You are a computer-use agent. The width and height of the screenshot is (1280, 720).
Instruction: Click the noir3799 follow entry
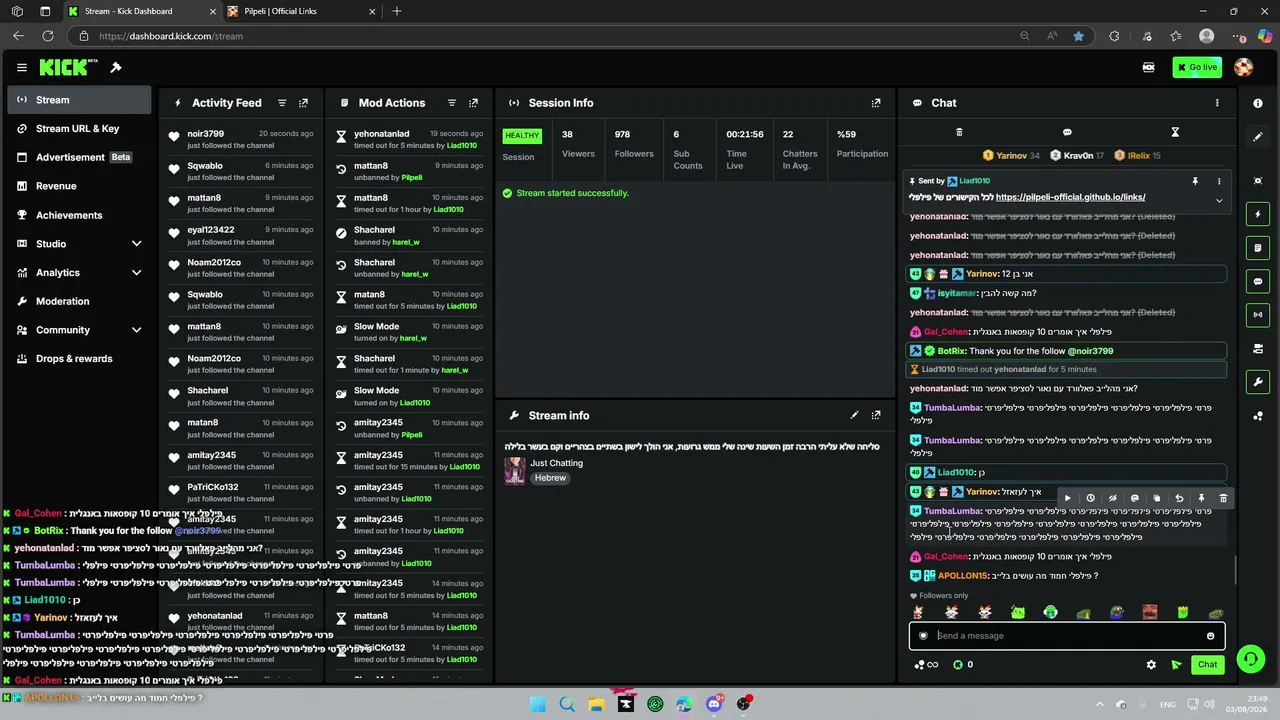click(x=242, y=139)
